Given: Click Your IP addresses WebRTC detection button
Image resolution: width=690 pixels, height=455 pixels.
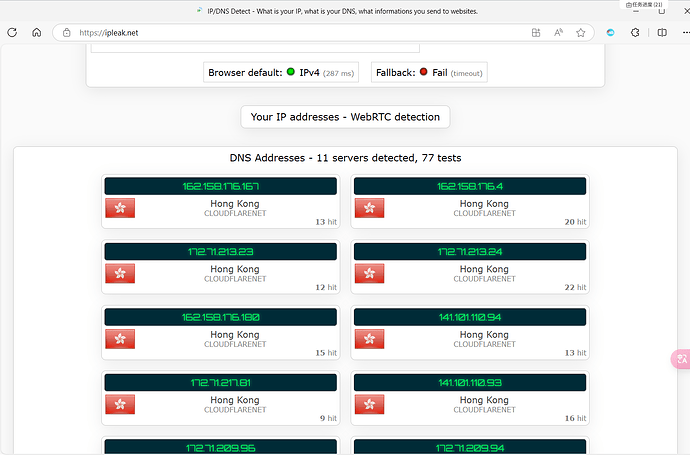Looking at the screenshot, I should [x=345, y=117].
